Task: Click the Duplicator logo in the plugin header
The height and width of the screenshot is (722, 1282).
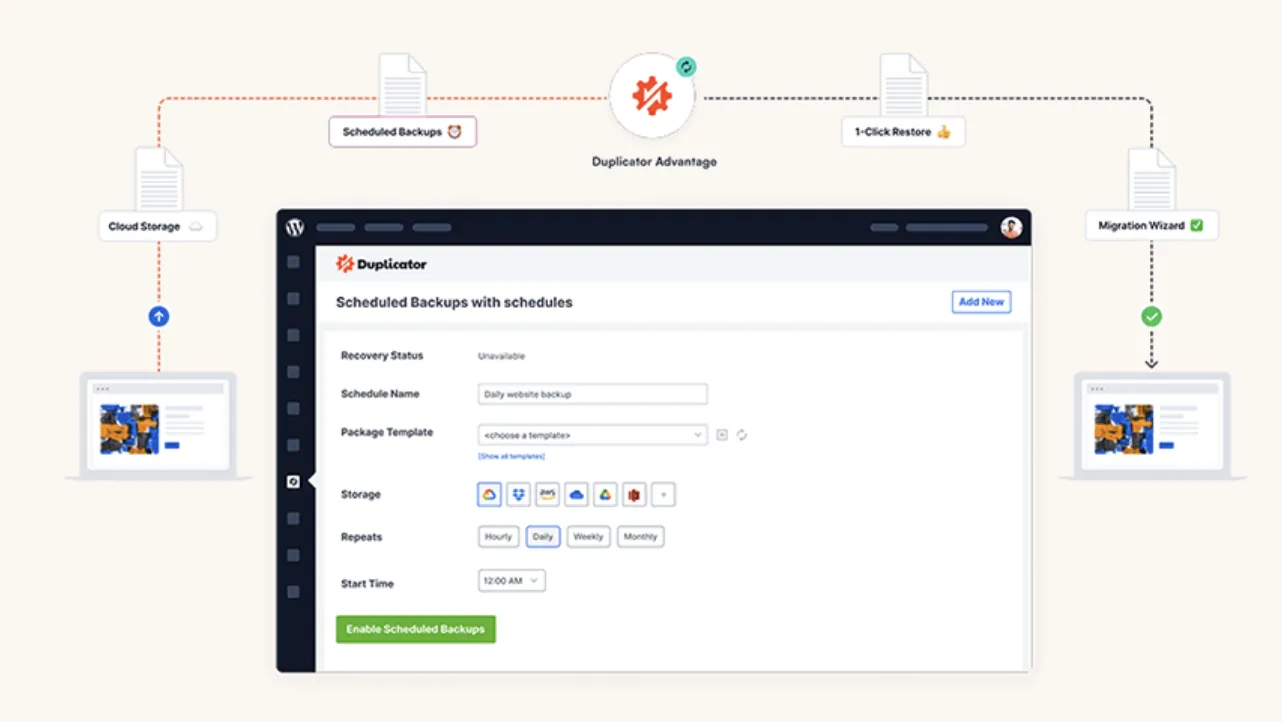Action: [x=381, y=264]
